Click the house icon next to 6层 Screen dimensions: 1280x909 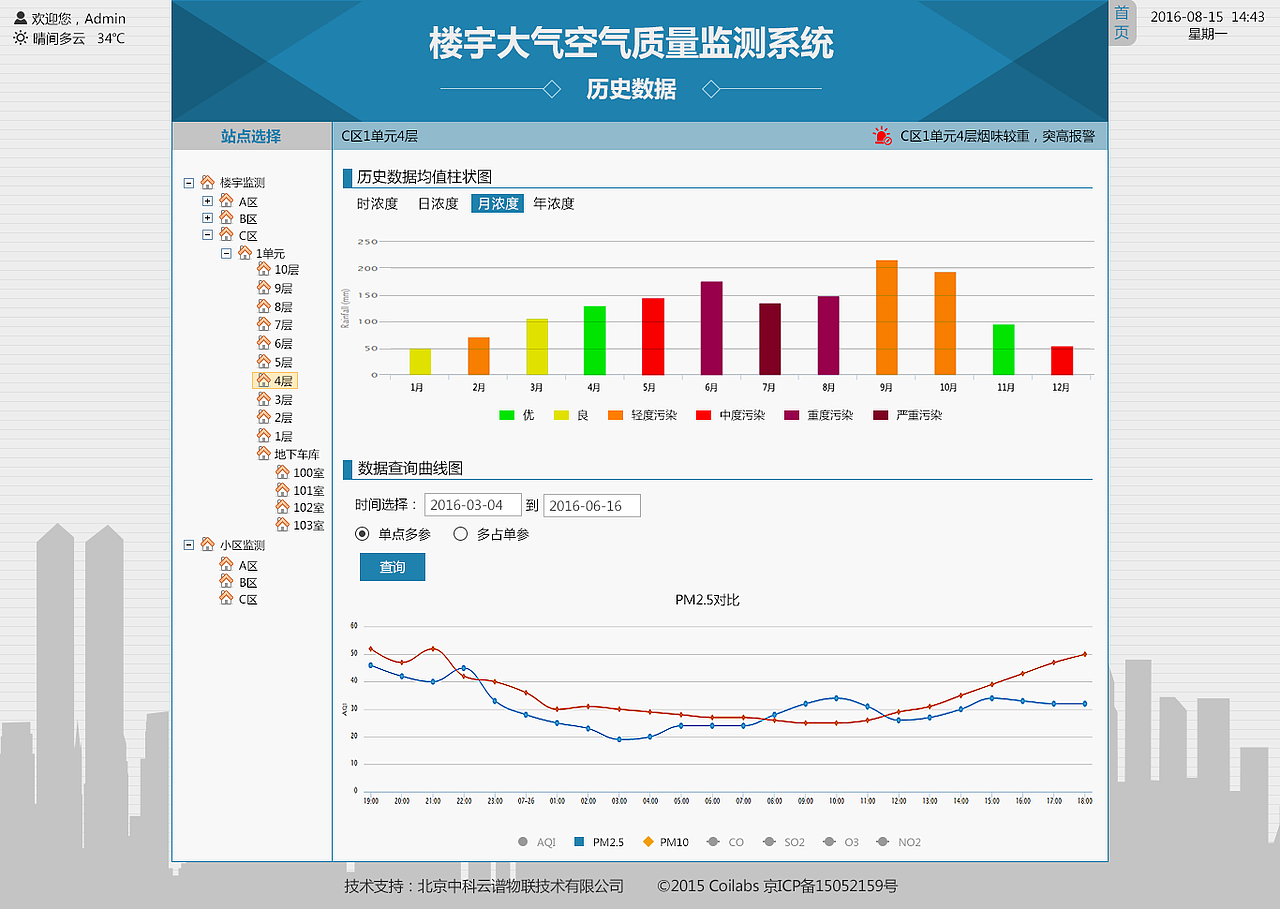point(264,343)
